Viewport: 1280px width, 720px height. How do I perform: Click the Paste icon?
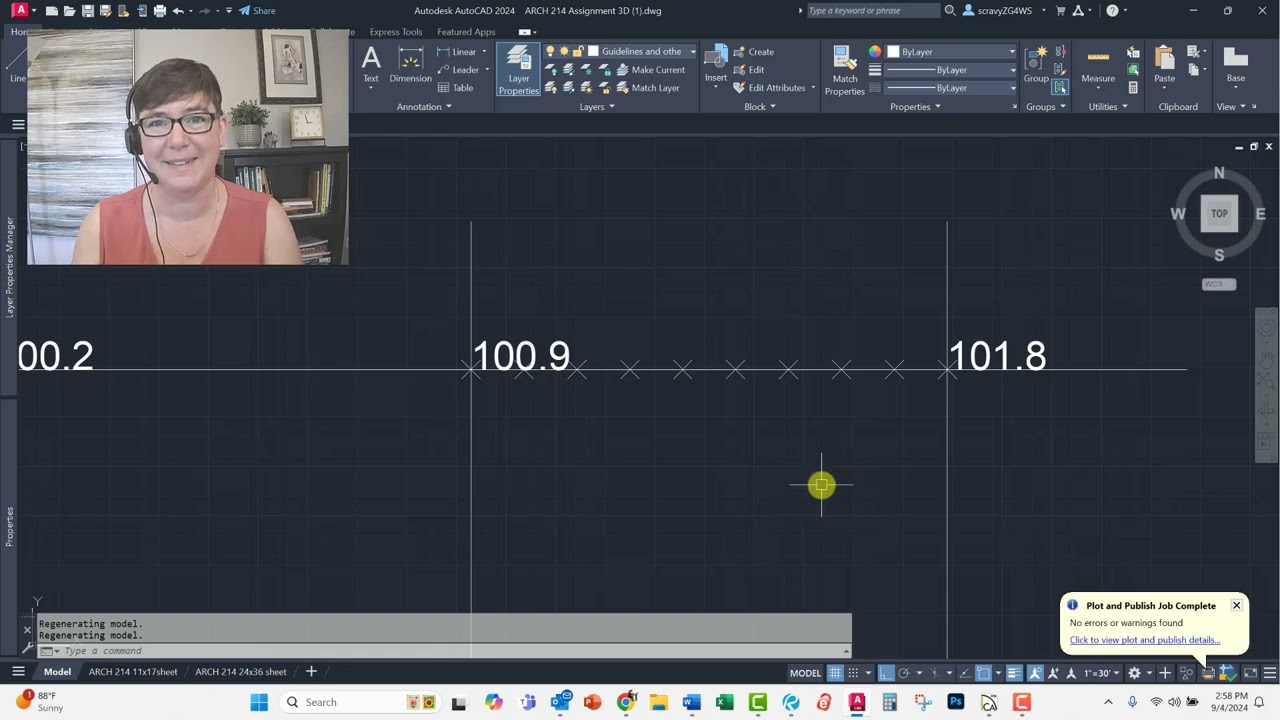[1164, 58]
